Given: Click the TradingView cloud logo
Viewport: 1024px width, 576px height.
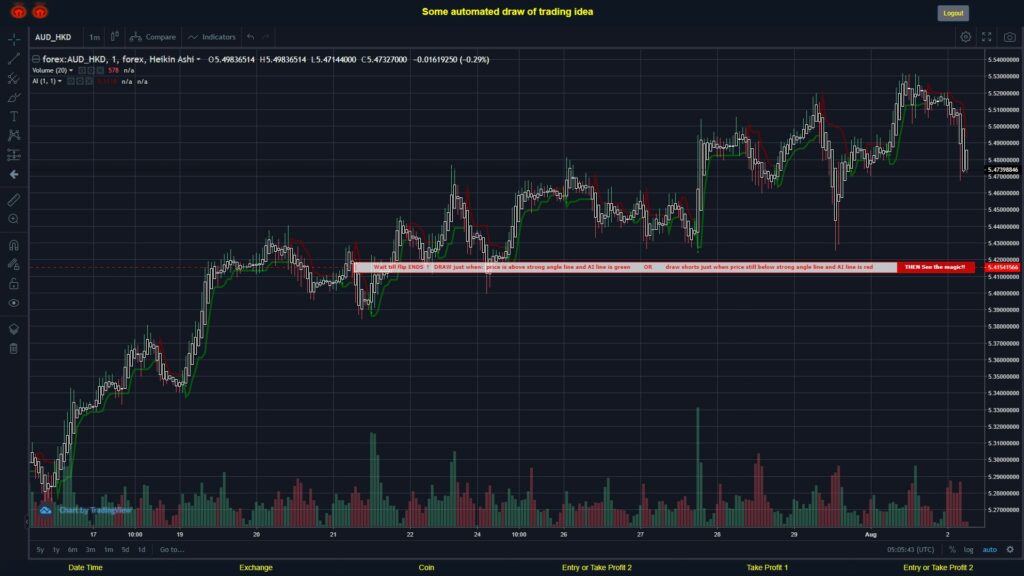Looking at the screenshot, I should click(x=45, y=510).
